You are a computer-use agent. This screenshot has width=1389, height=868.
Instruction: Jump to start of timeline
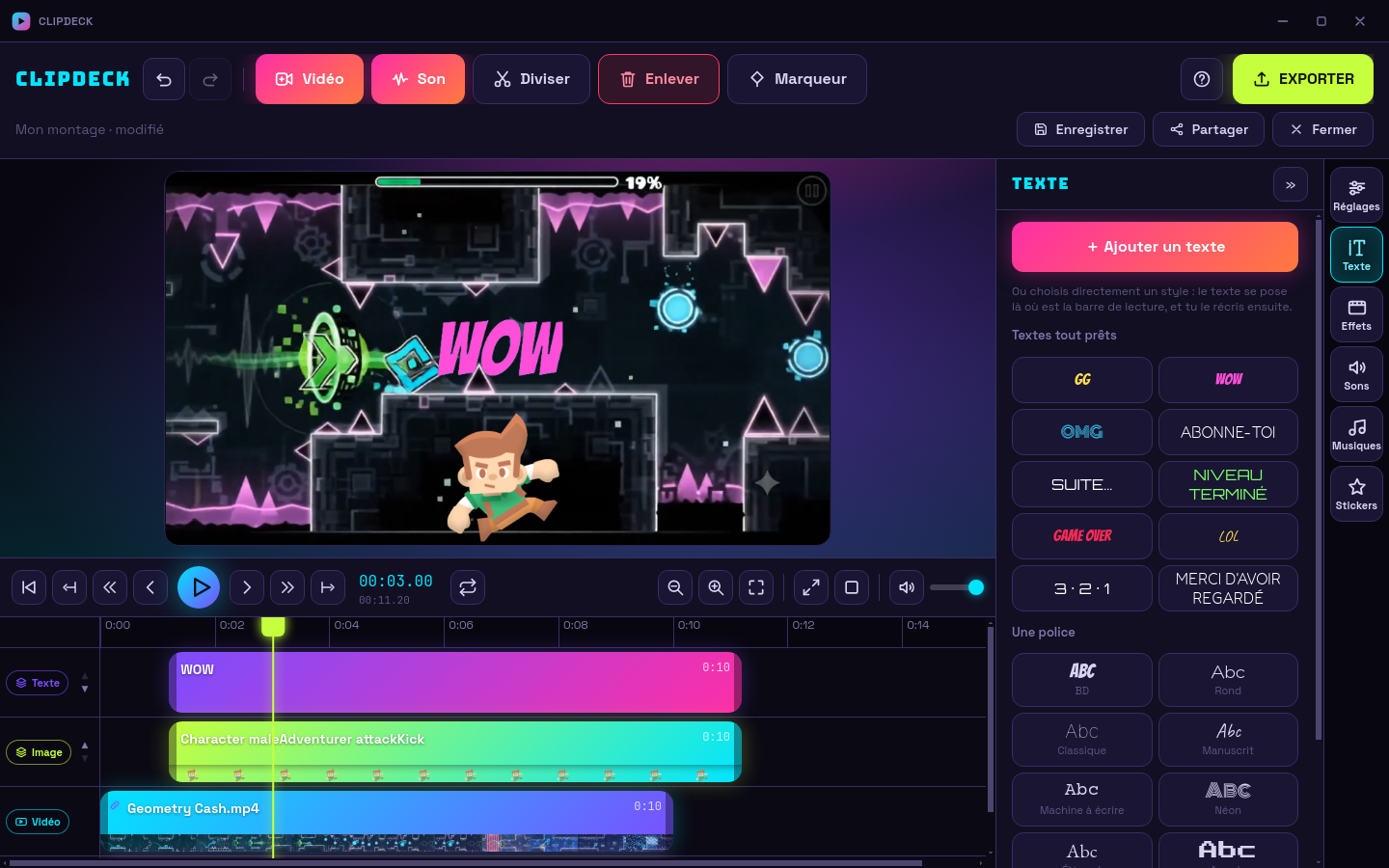click(x=29, y=587)
